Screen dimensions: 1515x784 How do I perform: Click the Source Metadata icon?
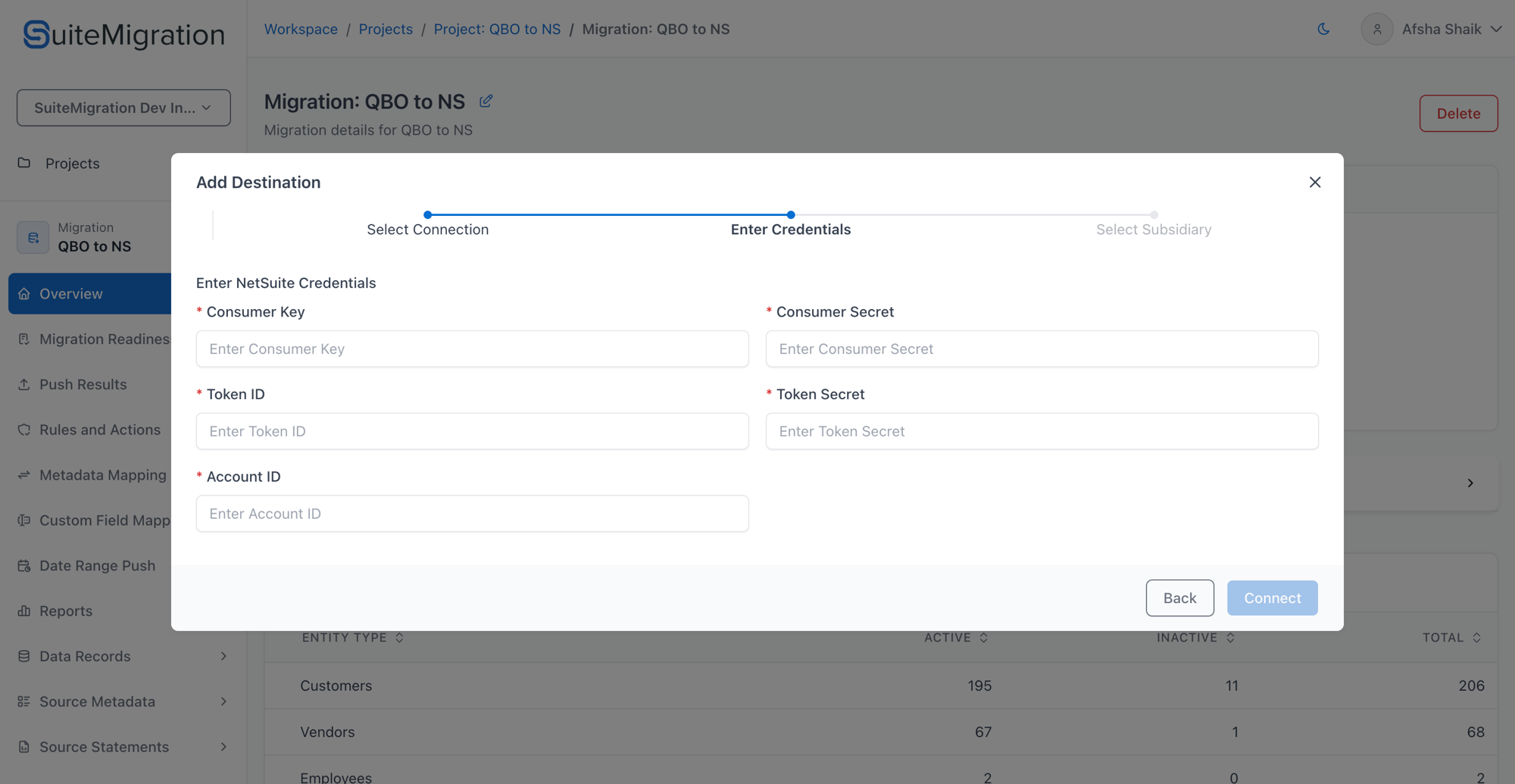point(24,701)
